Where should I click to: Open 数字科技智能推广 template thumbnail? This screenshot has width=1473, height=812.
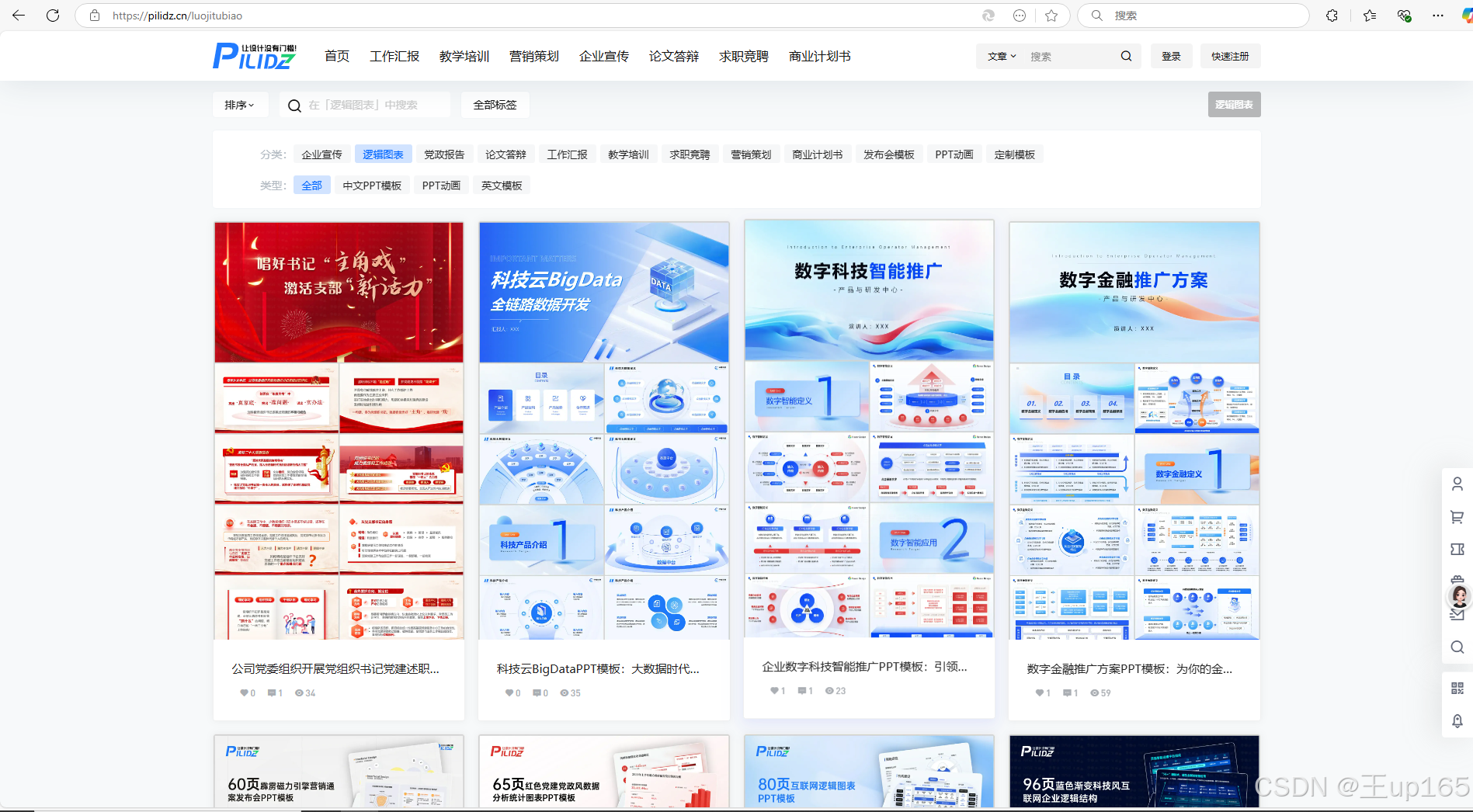[869, 429]
